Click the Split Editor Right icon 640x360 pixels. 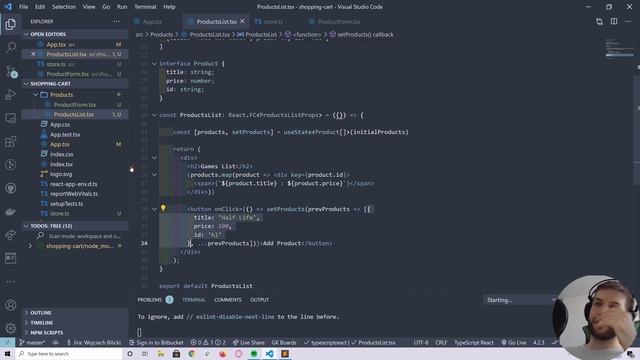click(x=614, y=21)
